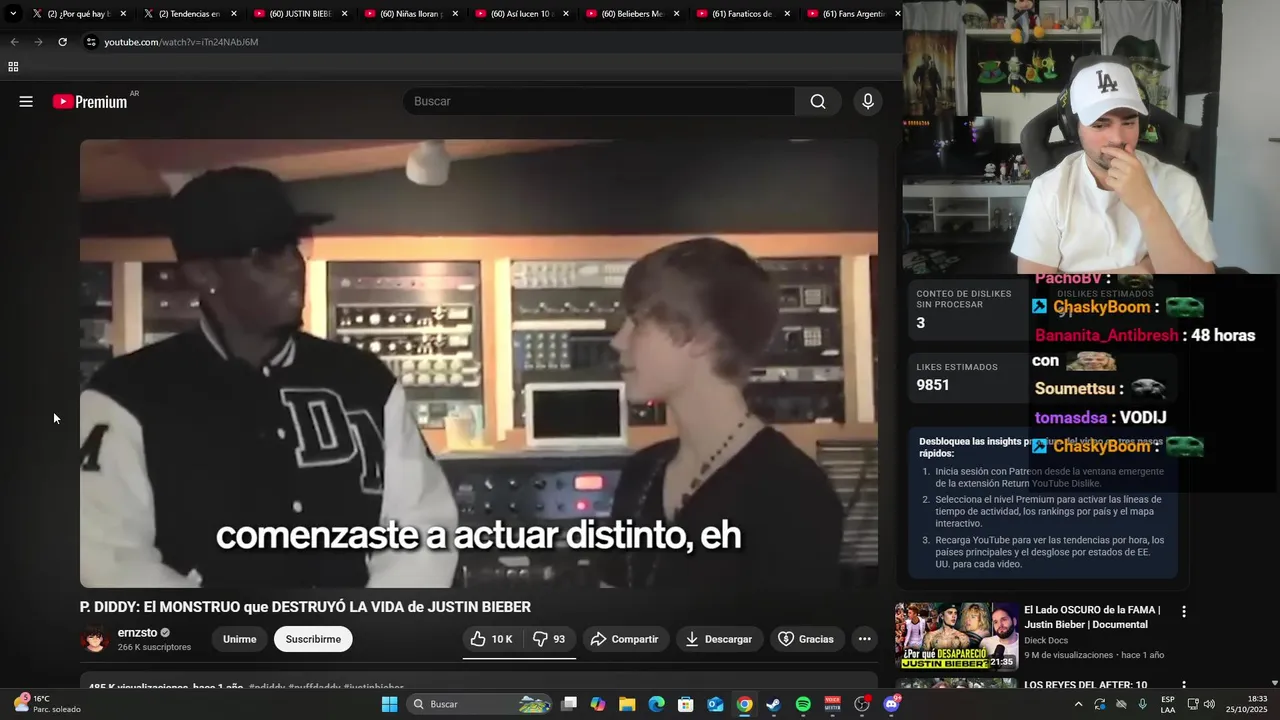Image resolution: width=1280 pixels, height=720 pixels.
Task: Go forward with browser forward arrow
Action: pyautogui.click(x=38, y=42)
